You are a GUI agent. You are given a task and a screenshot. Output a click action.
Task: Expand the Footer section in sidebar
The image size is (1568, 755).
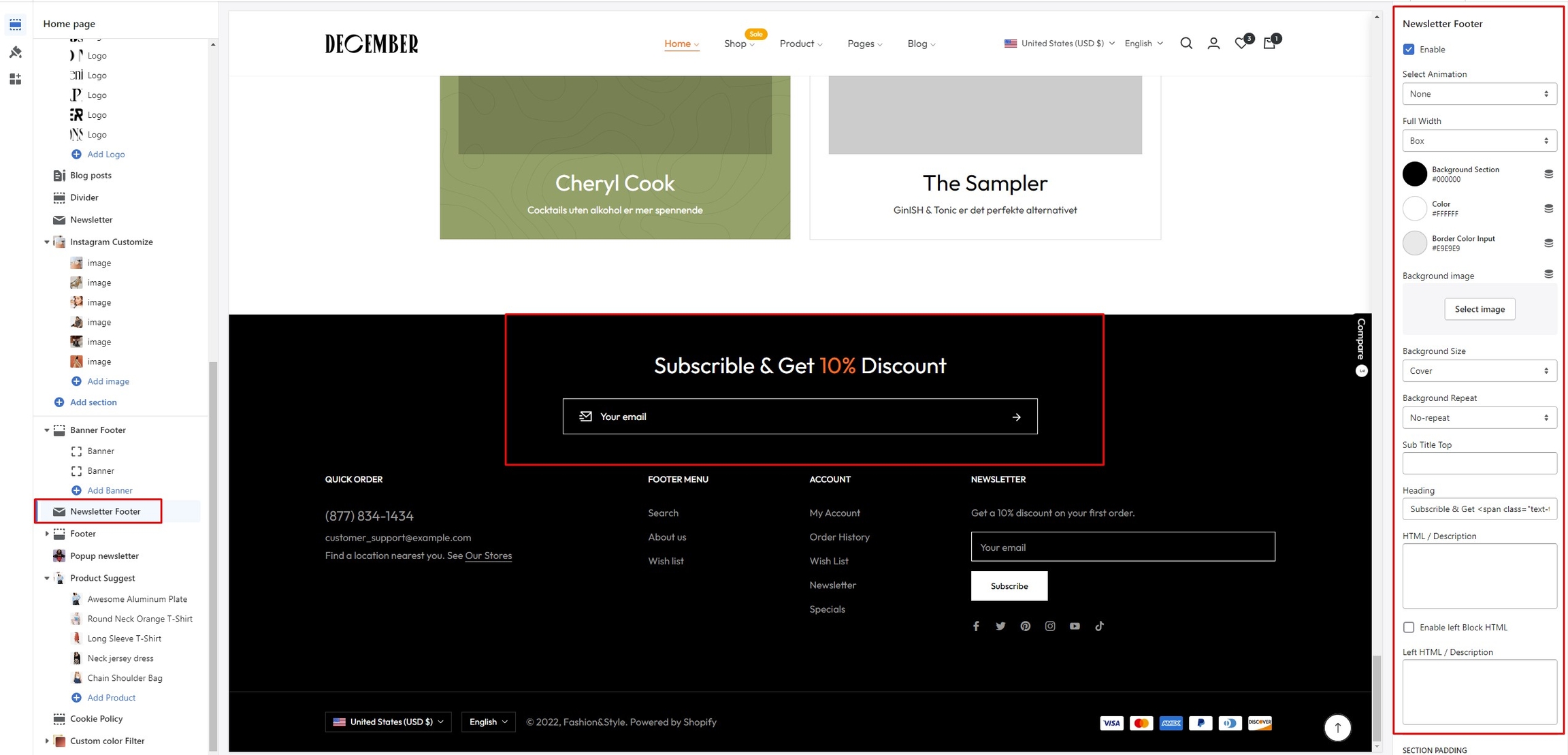[47, 534]
